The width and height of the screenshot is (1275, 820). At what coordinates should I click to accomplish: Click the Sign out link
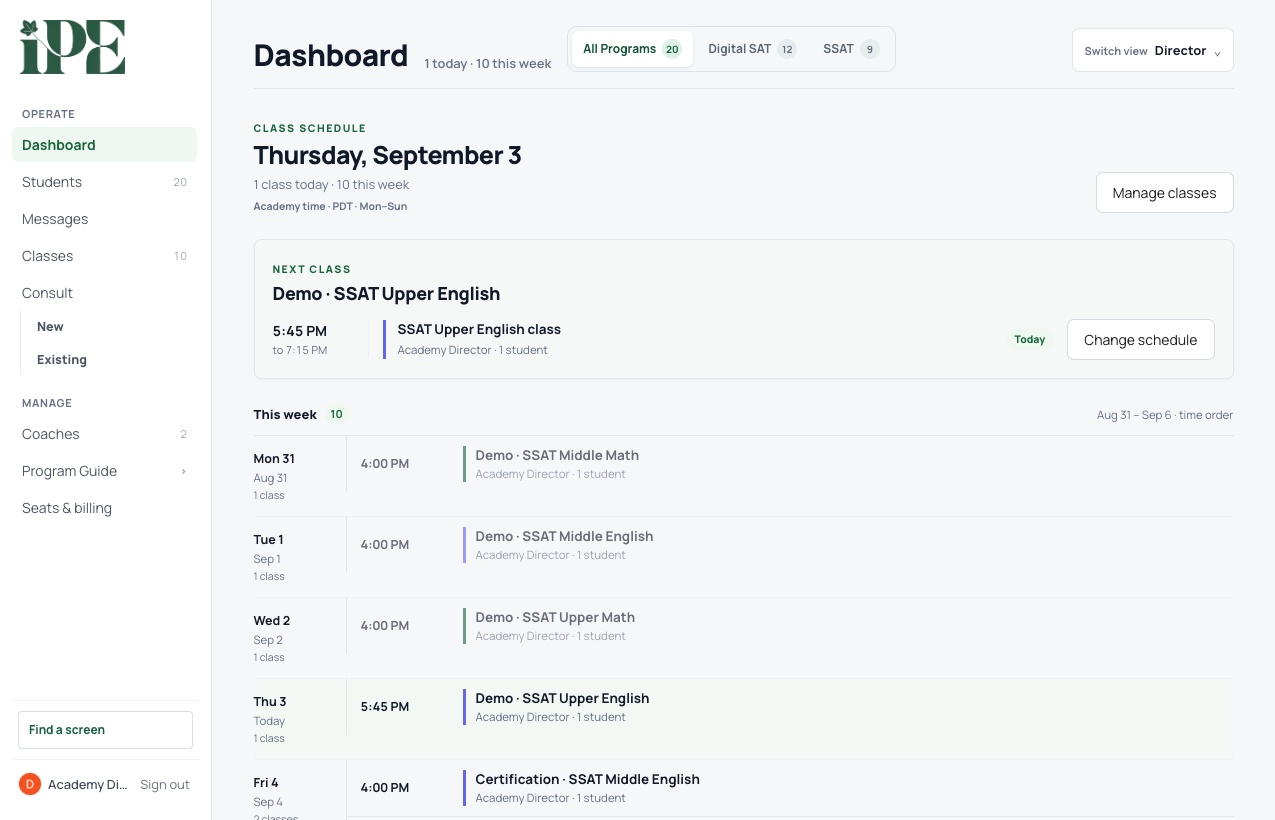click(165, 785)
